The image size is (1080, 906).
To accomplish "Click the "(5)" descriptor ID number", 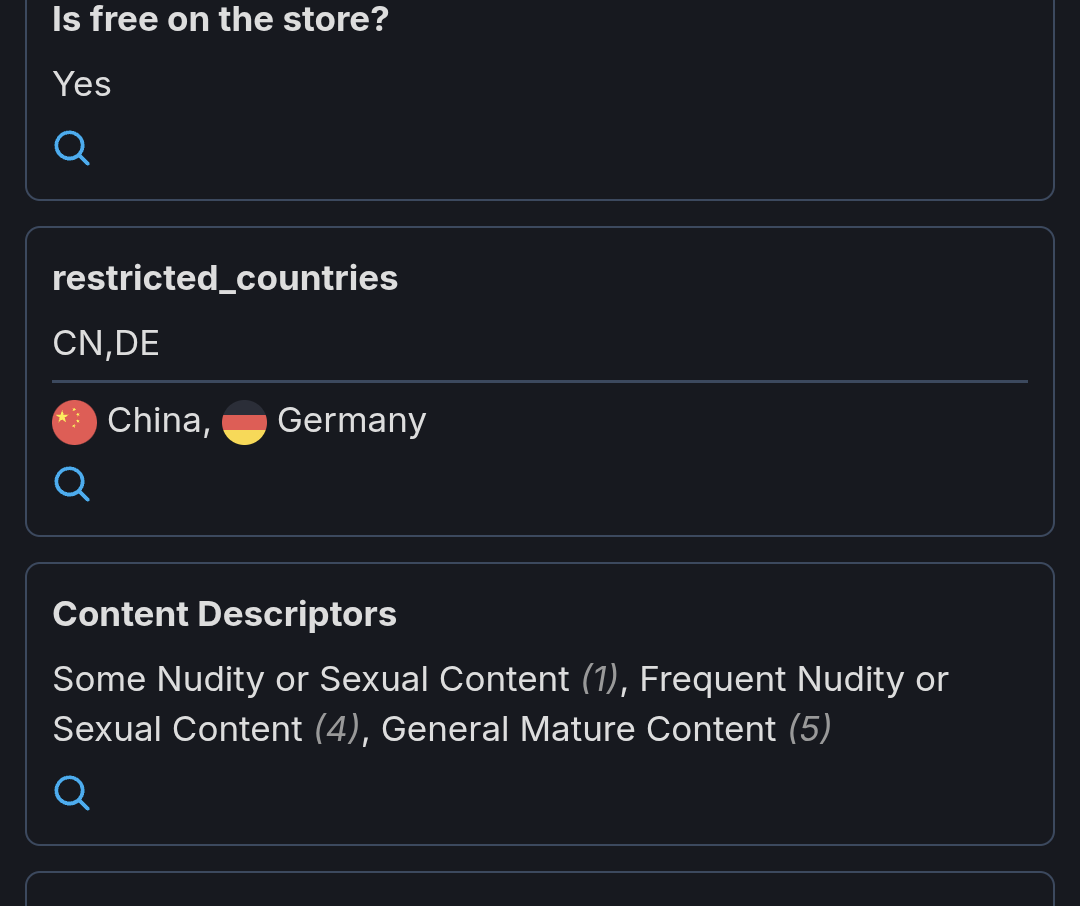I will click(809, 729).
